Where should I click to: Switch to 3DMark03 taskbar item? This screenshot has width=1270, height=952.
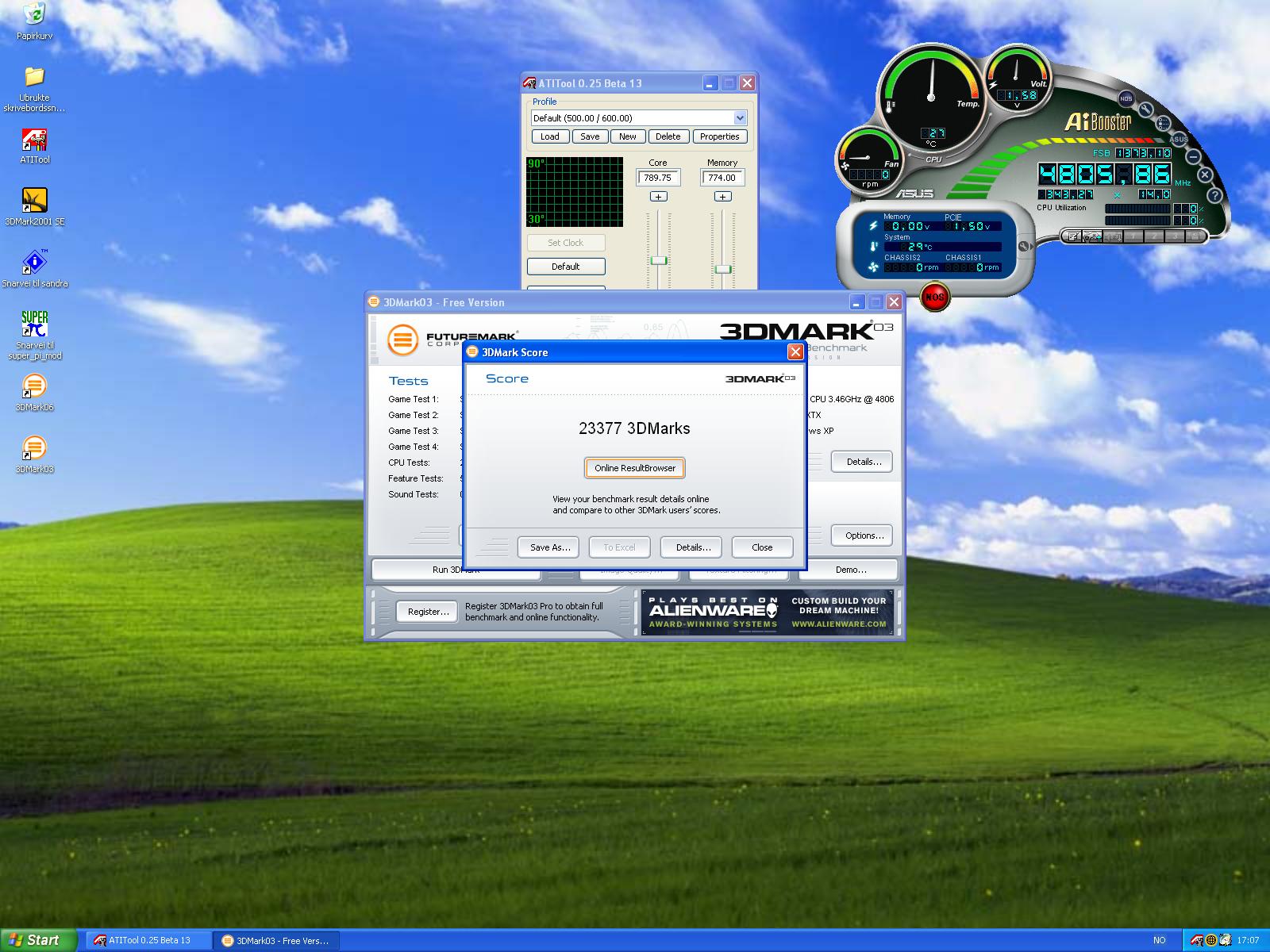click(277, 940)
